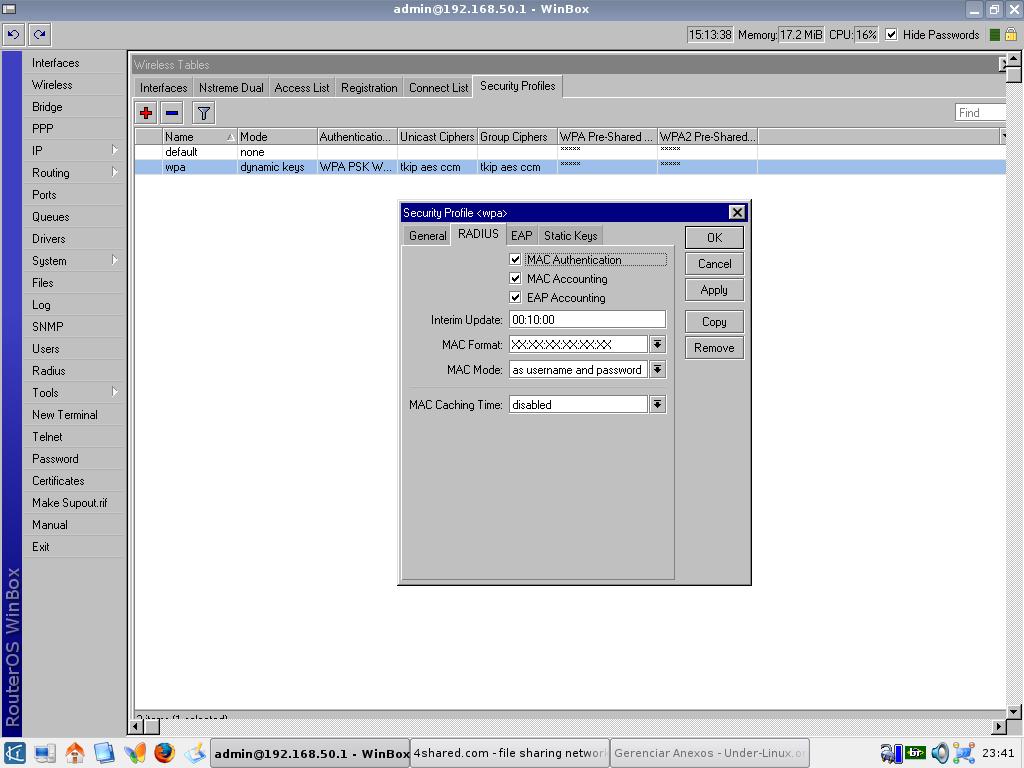
Task: Expand the Tools submenu
Action: click(x=115, y=392)
